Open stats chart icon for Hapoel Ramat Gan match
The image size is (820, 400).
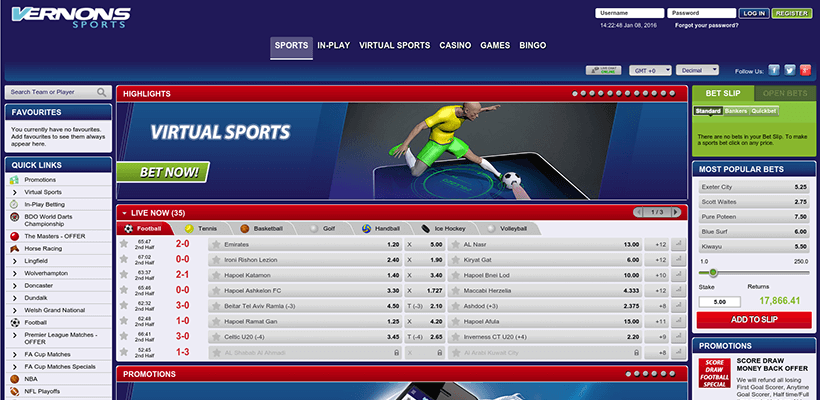(x=678, y=322)
